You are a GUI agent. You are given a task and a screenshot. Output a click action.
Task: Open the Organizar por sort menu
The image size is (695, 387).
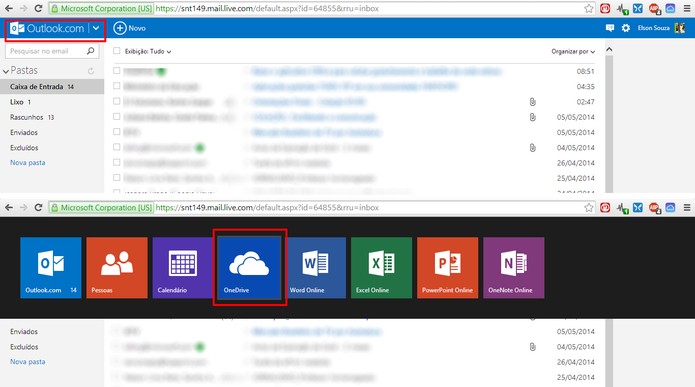click(573, 51)
